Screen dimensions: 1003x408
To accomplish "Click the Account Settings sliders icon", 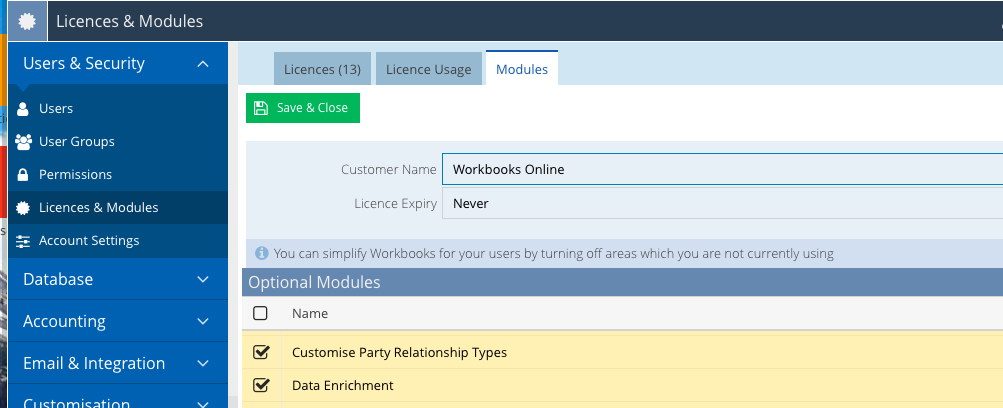I will (x=23, y=241).
